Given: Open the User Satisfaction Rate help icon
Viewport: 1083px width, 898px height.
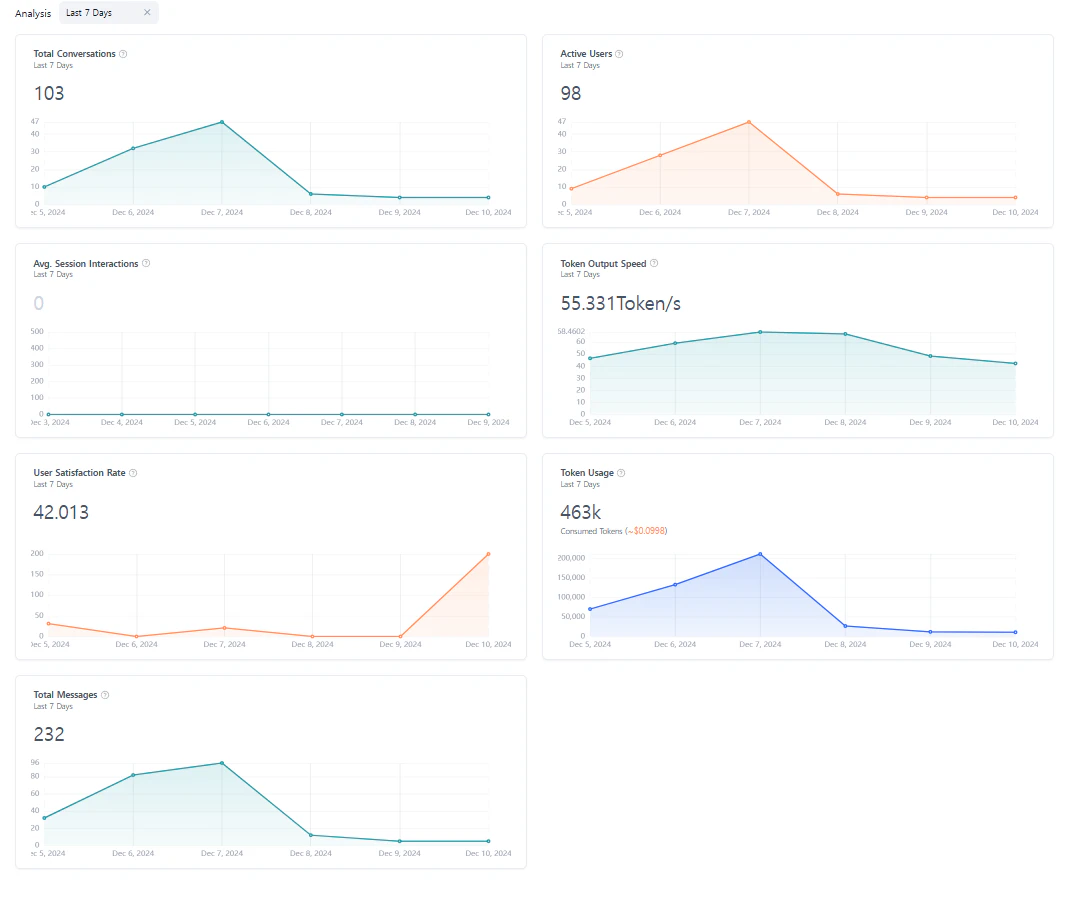Looking at the screenshot, I should click(x=133, y=473).
